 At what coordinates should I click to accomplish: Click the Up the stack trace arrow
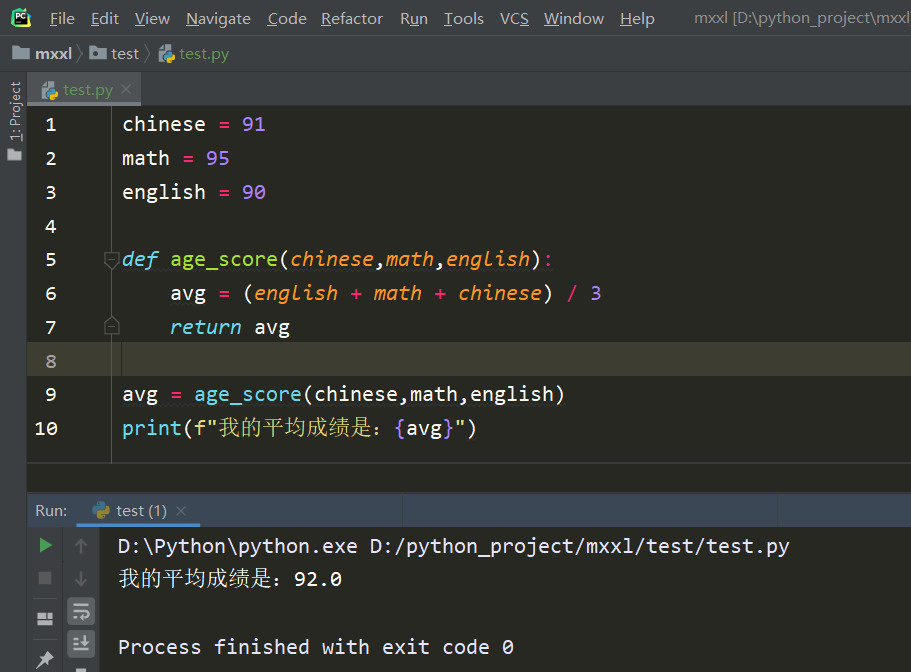coord(81,546)
